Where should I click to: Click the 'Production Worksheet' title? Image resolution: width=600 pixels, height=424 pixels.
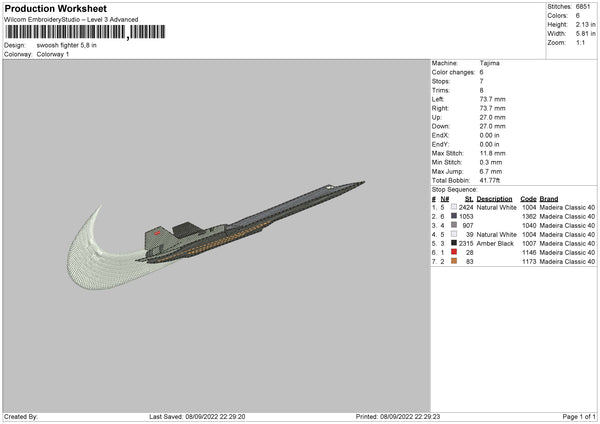(55, 9)
